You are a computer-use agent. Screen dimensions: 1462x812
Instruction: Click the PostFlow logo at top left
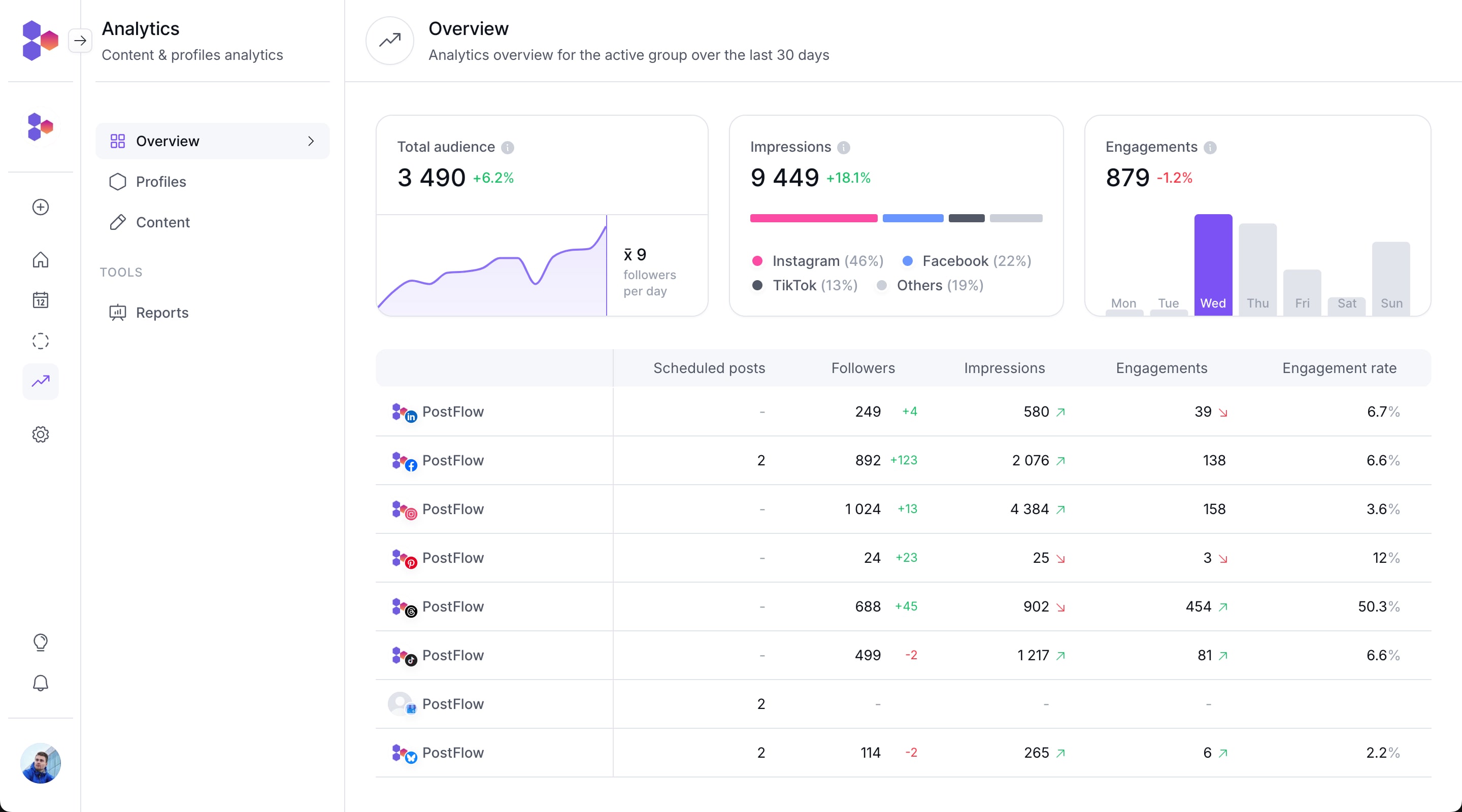pyautogui.click(x=39, y=40)
